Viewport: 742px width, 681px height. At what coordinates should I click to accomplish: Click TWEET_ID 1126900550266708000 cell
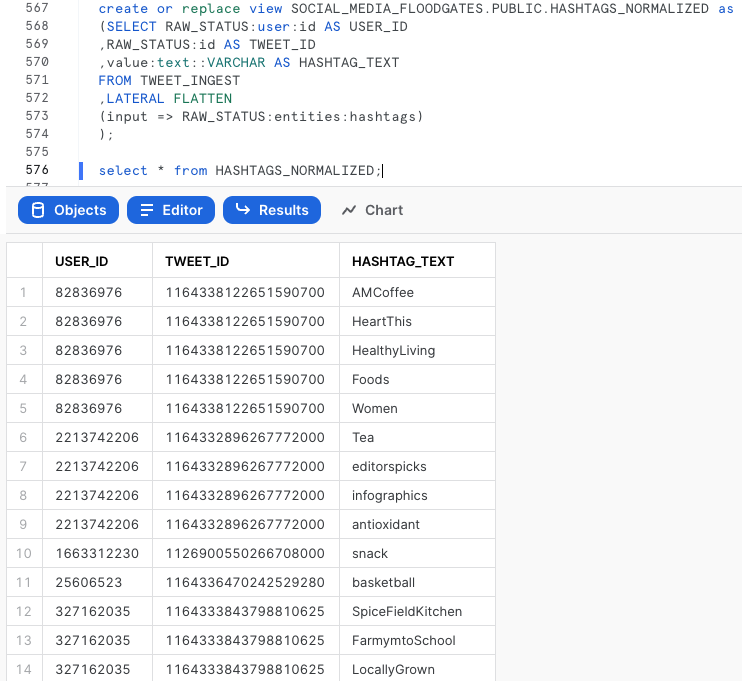(x=246, y=553)
